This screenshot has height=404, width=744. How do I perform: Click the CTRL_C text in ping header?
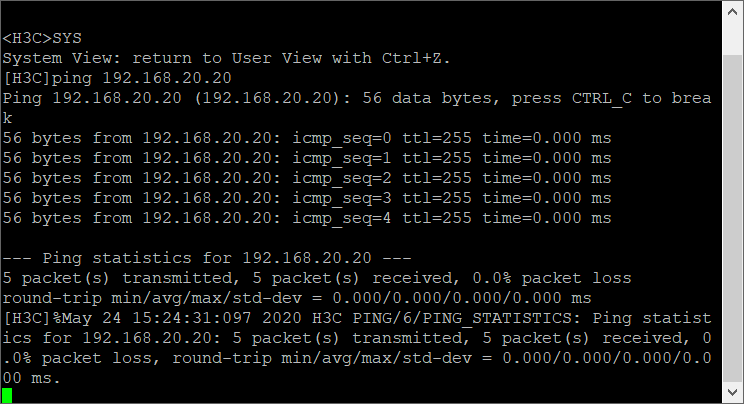594,98
